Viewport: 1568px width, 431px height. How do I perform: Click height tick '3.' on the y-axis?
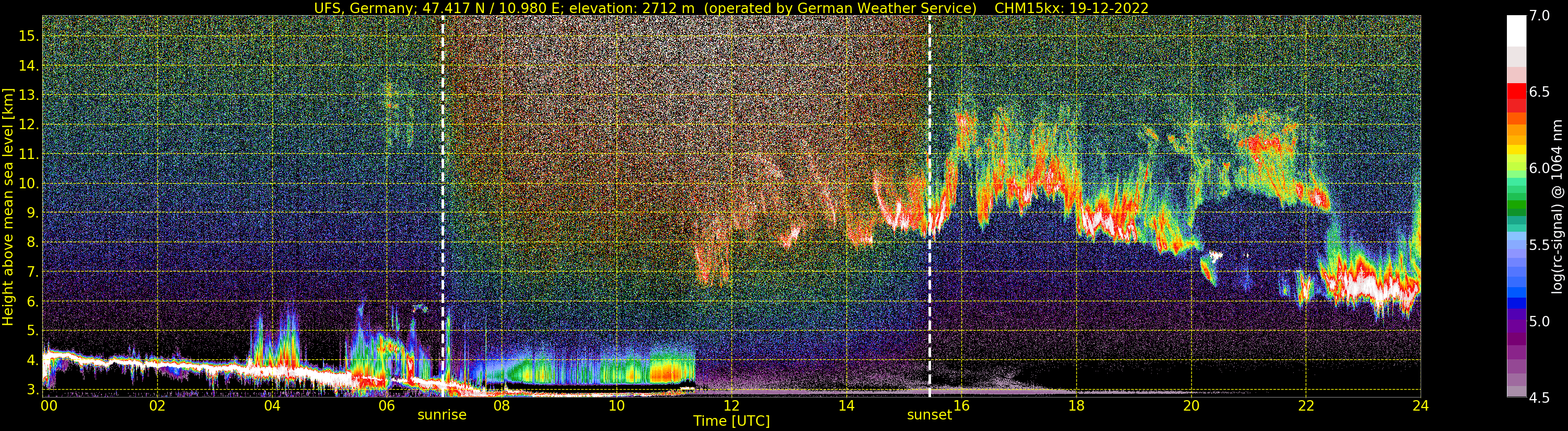(33, 389)
